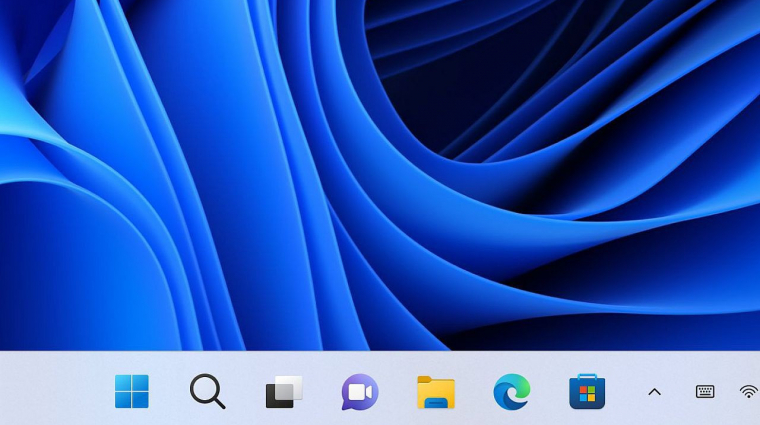Open the taskbar Search magnifier
This screenshot has width=760, height=425.
point(207,391)
